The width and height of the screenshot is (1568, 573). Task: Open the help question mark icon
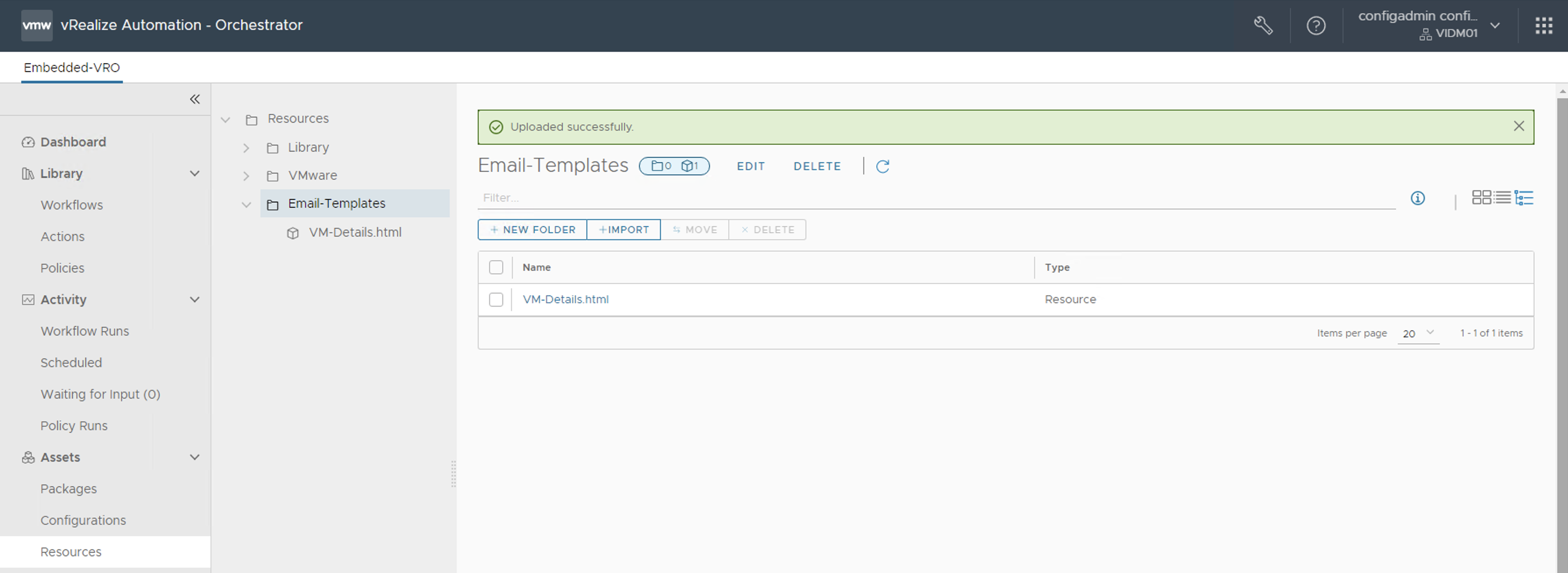coord(1316,25)
